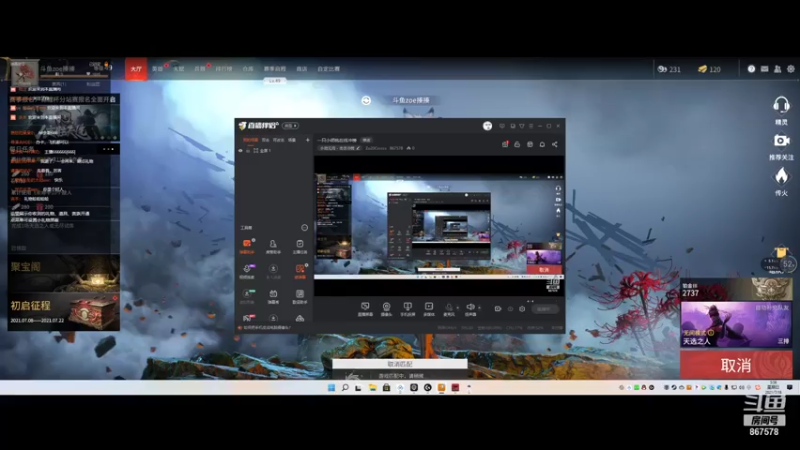Screen dimensions: 800x450
Task: Switch to the 排行榜 tab in the game menu
Action: coord(224,69)
